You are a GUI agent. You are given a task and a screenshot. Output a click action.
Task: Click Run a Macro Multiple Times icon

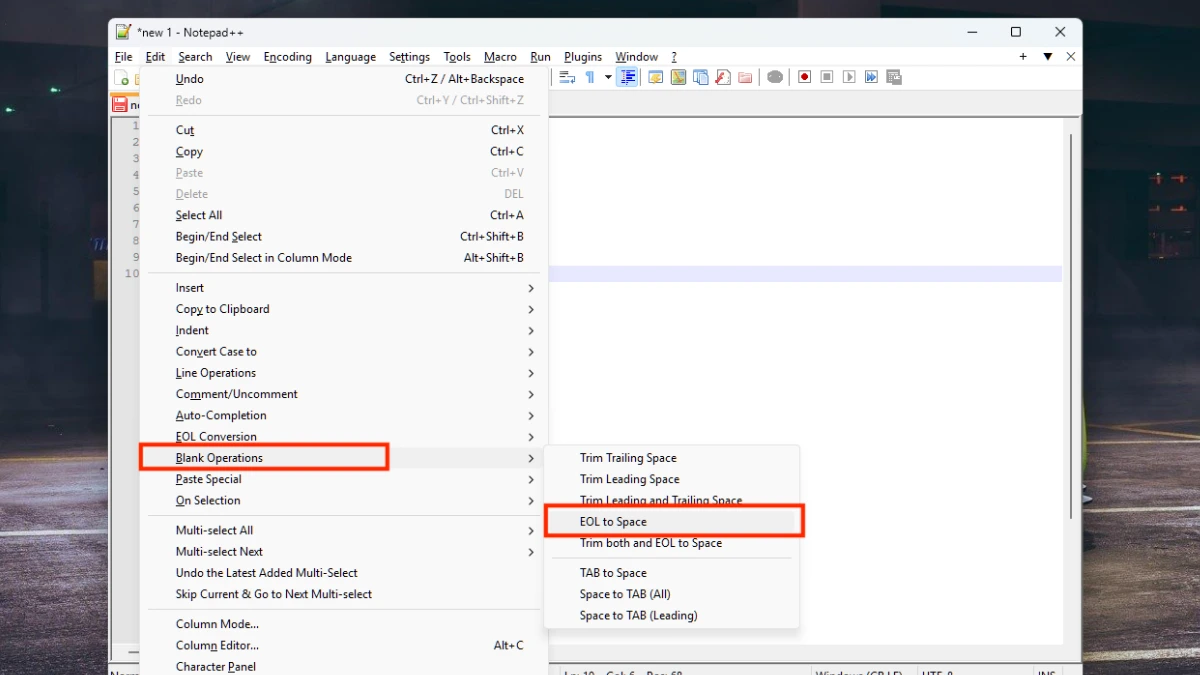[871, 77]
